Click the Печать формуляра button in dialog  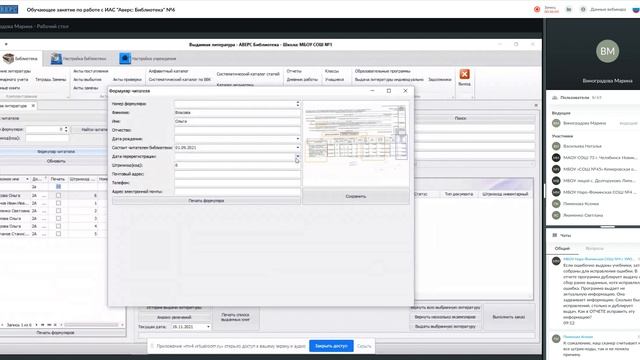pos(206,201)
